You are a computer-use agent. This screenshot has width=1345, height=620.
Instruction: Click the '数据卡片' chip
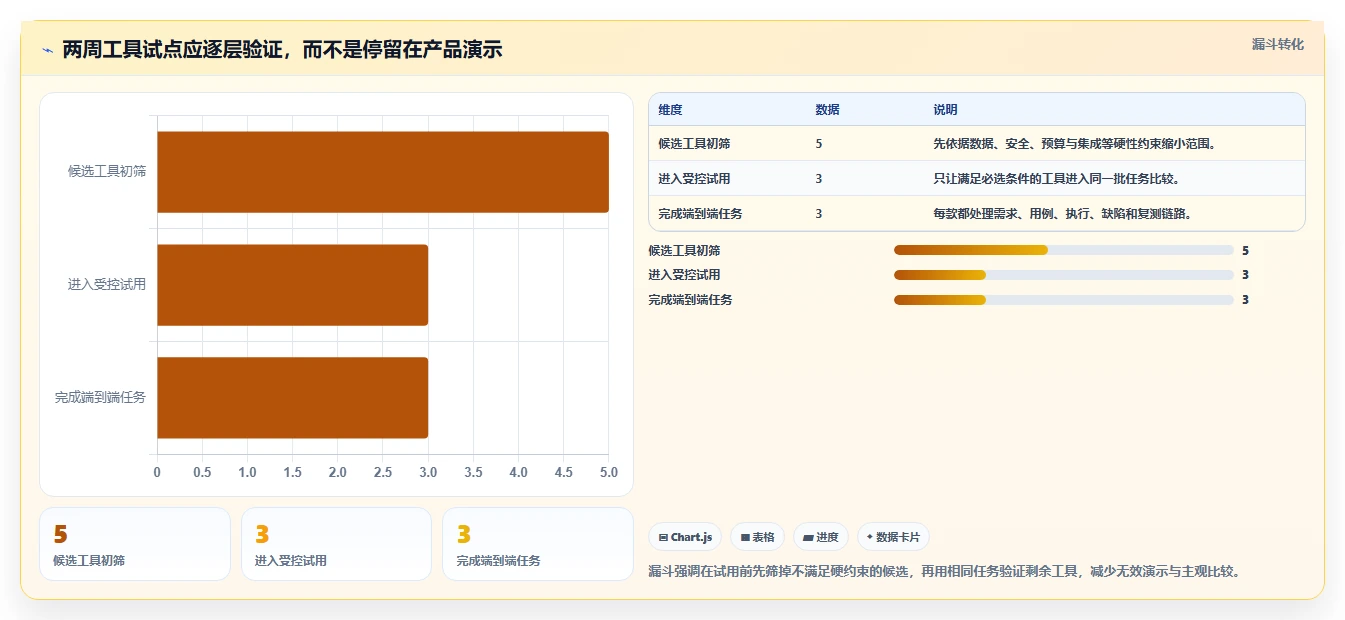(x=893, y=537)
